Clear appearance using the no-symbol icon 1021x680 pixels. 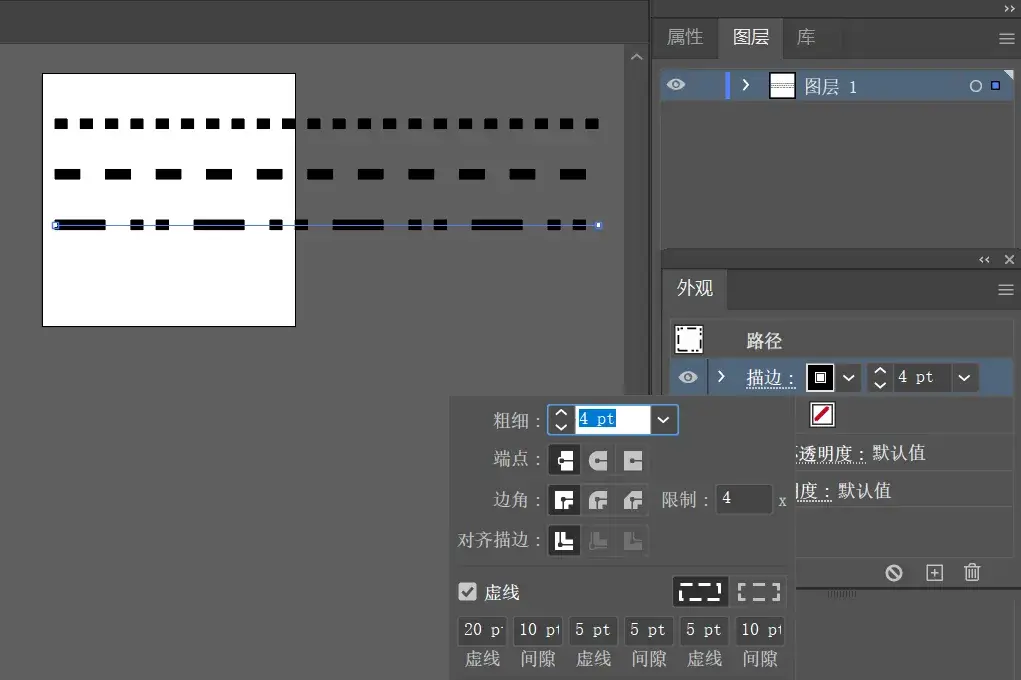coord(894,573)
